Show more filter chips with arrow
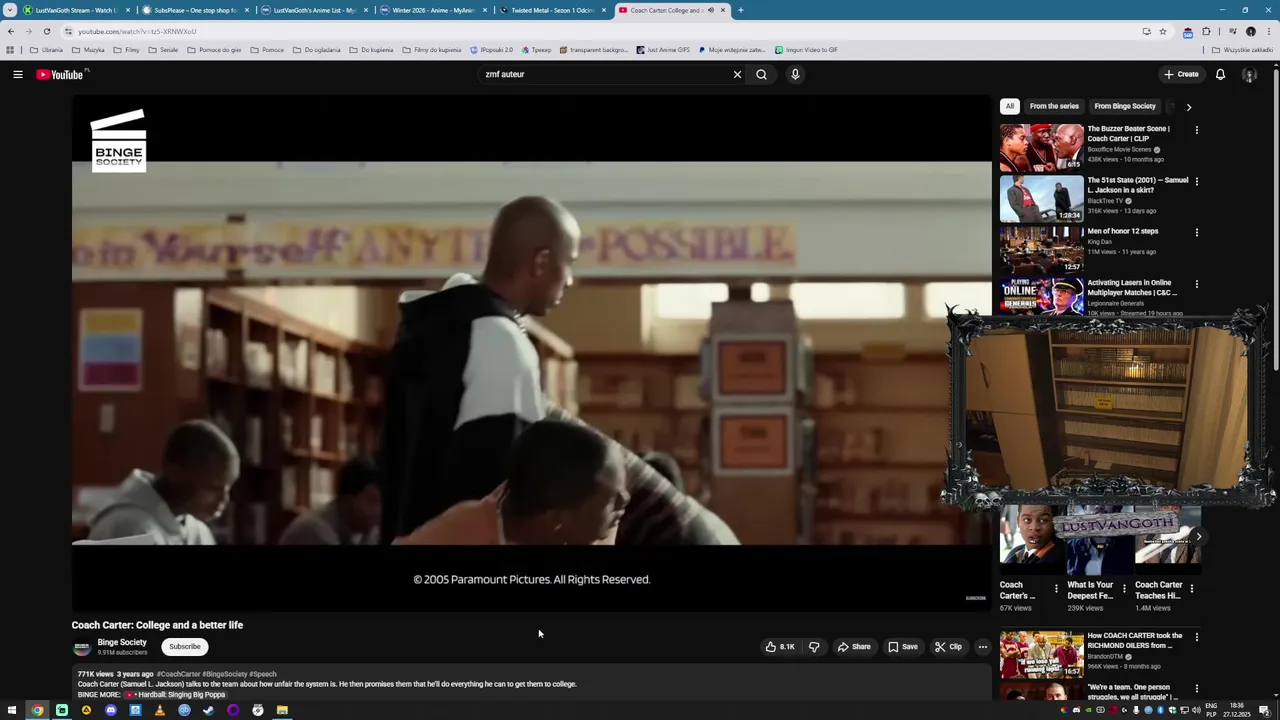1280x720 pixels. 1188,106
